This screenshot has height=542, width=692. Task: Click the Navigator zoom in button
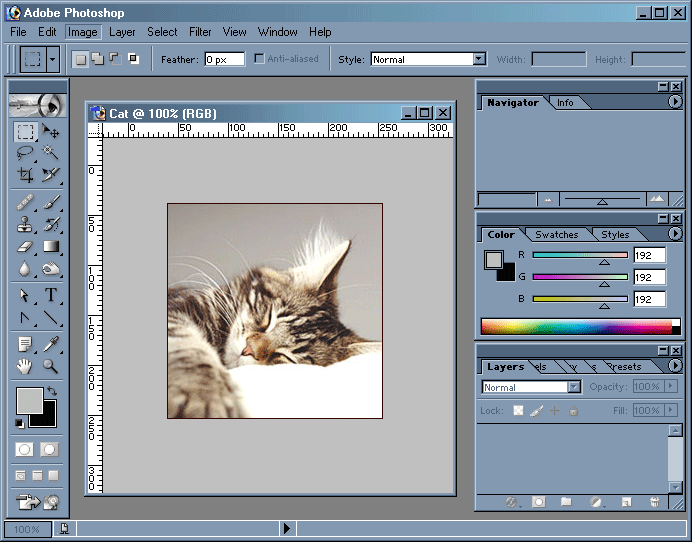657,199
